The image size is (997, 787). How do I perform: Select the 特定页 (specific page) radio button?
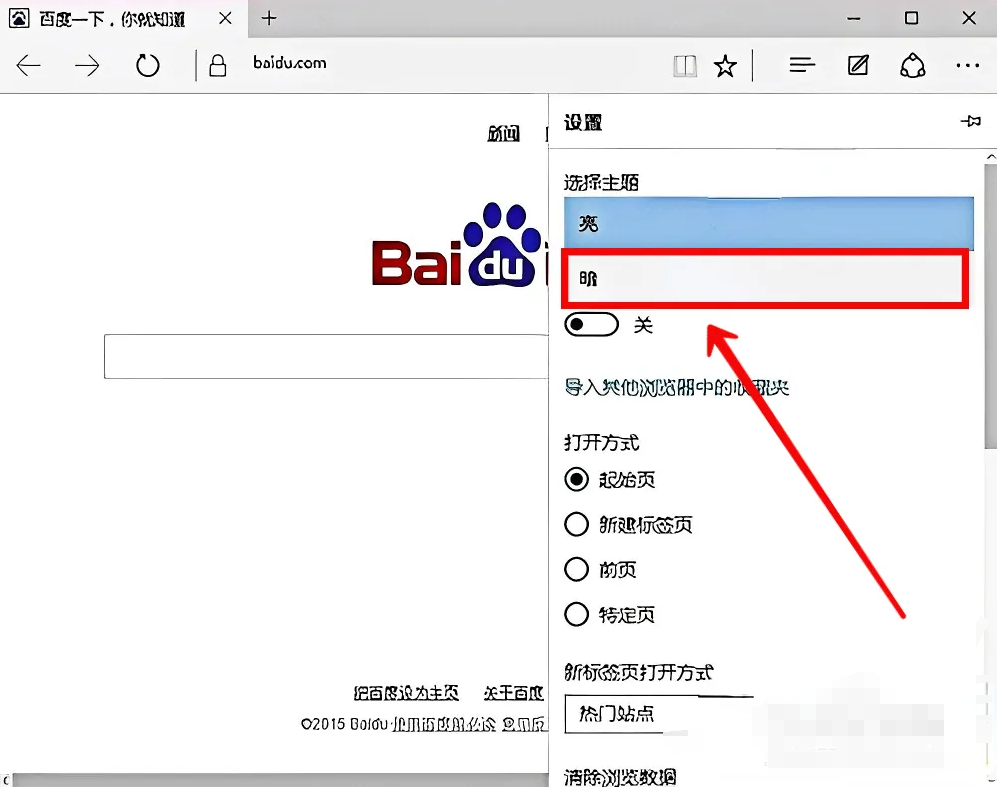[576, 615]
